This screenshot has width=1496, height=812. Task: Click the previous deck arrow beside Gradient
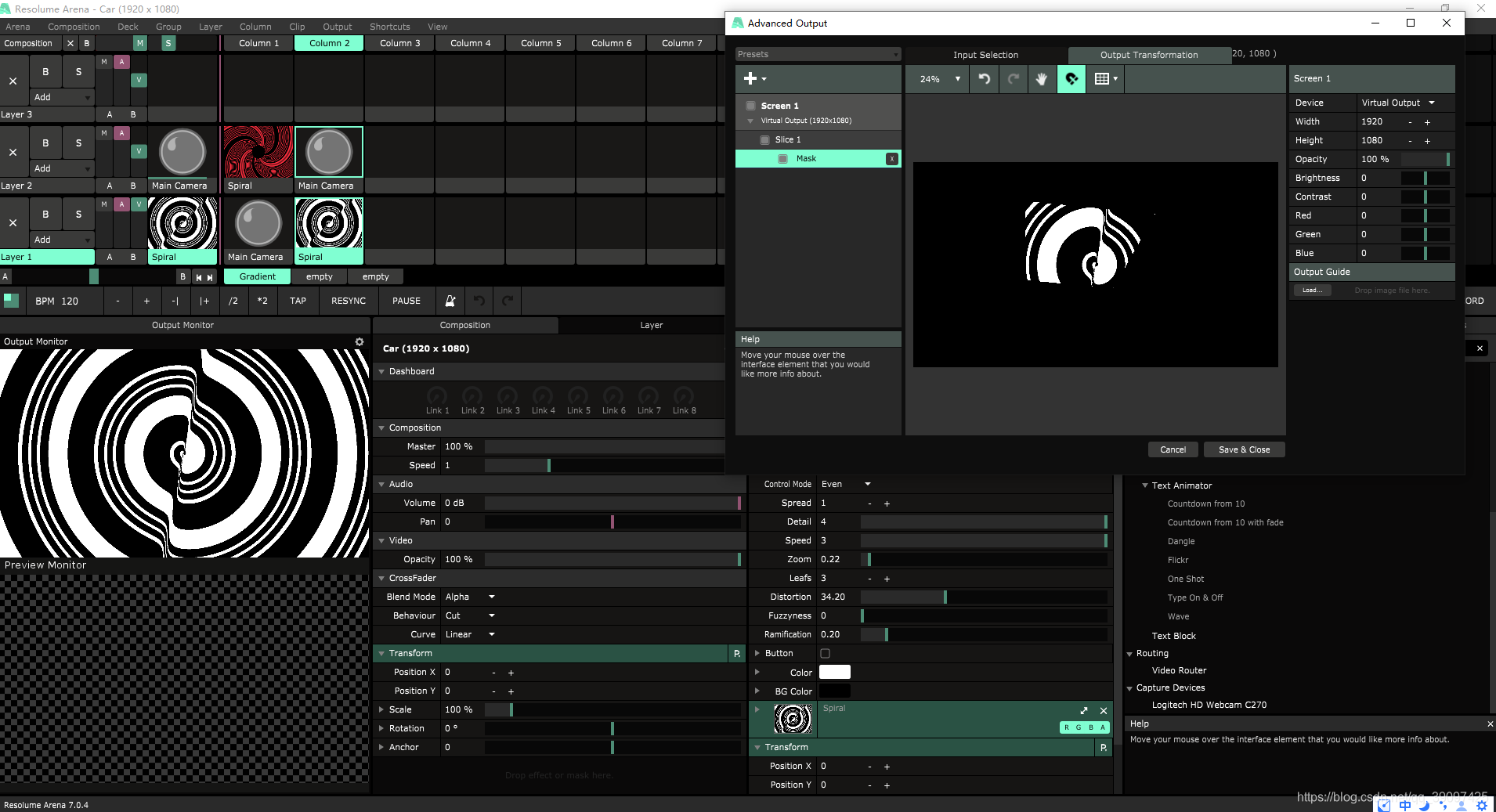[x=199, y=277]
